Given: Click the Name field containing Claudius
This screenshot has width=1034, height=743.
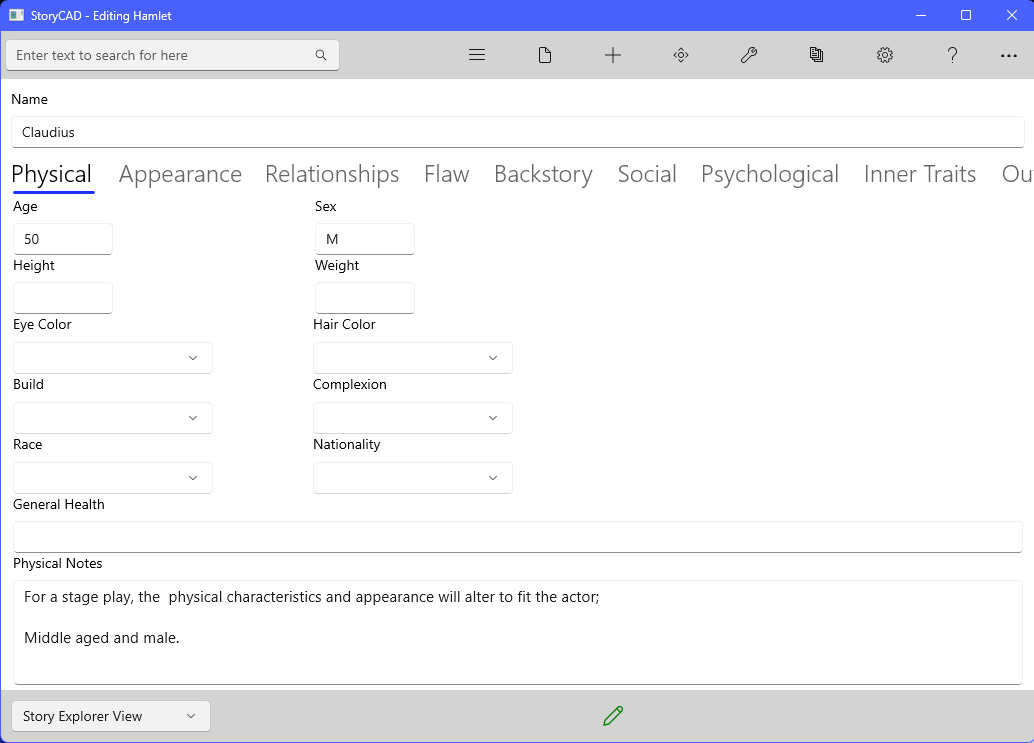Looking at the screenshot, I should click(x=518, y=133).
